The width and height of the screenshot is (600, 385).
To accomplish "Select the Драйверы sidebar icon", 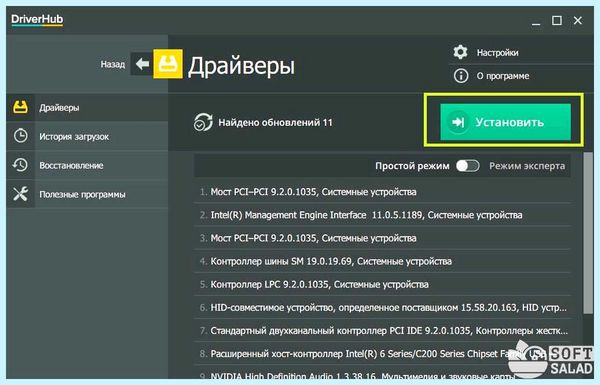I will click(x=20, y=108).
